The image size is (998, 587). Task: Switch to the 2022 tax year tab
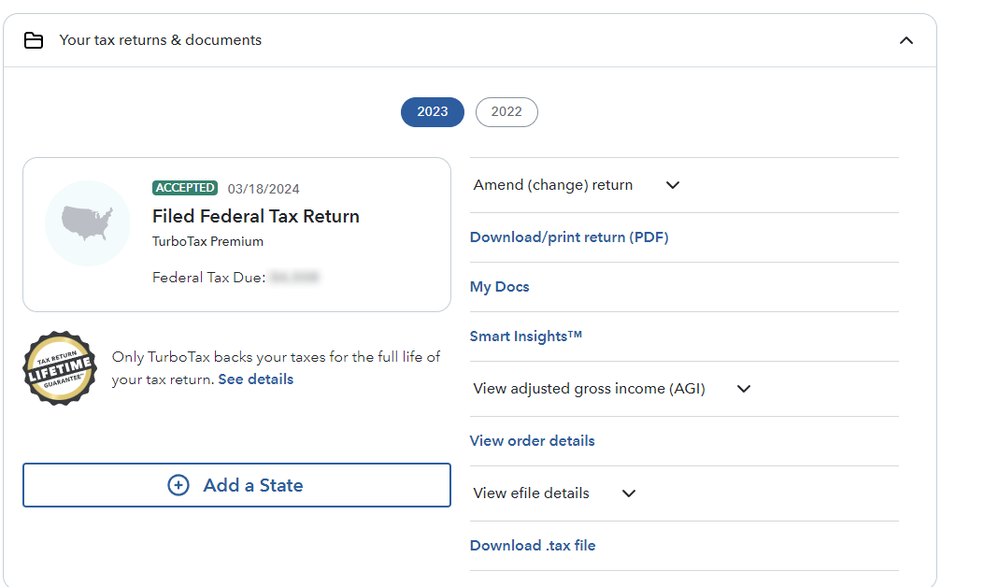pos(507,112)
